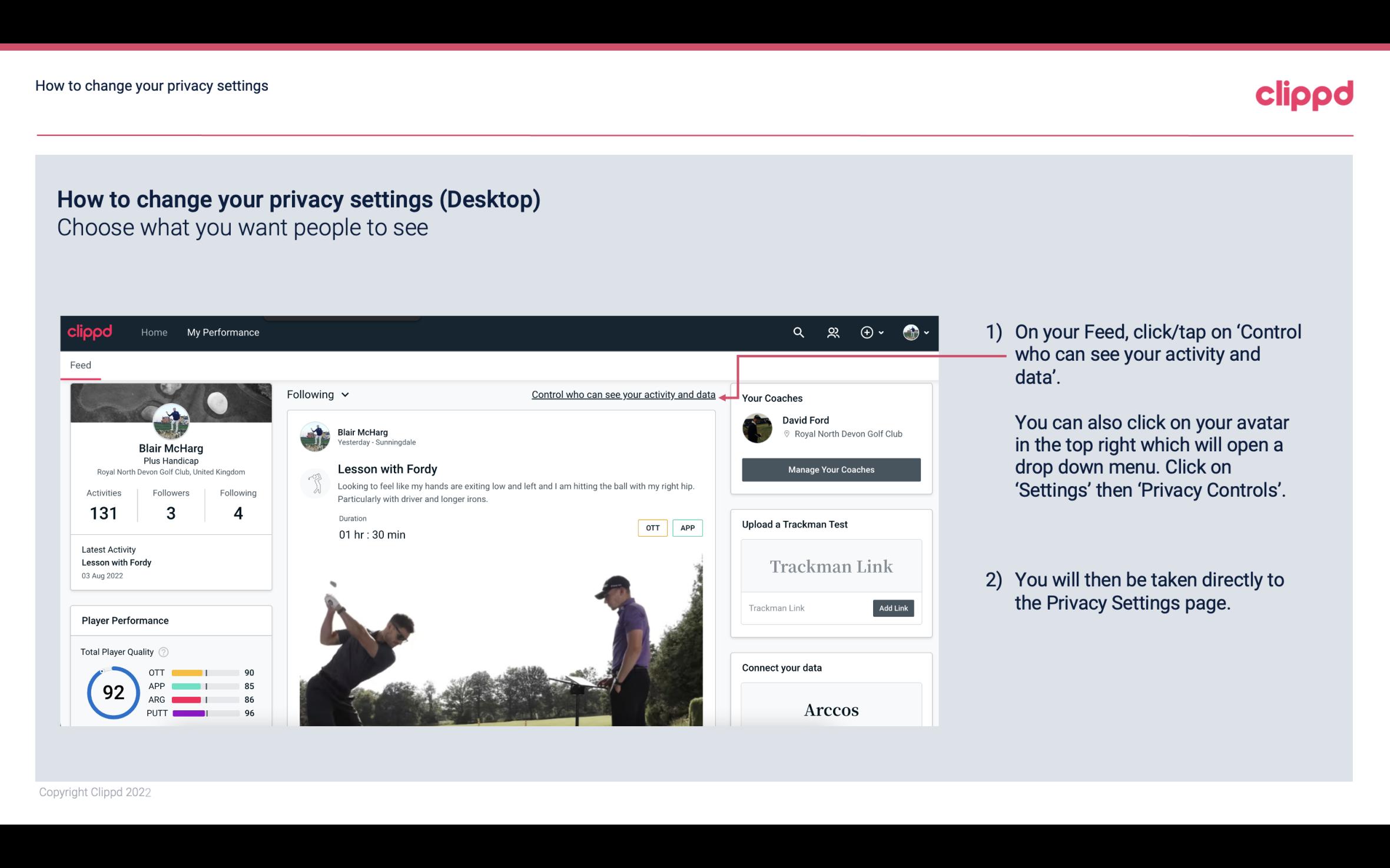Click the APP performance tag icon
Viewport: 1390px width, 868px height.
[x=688, y=527]
